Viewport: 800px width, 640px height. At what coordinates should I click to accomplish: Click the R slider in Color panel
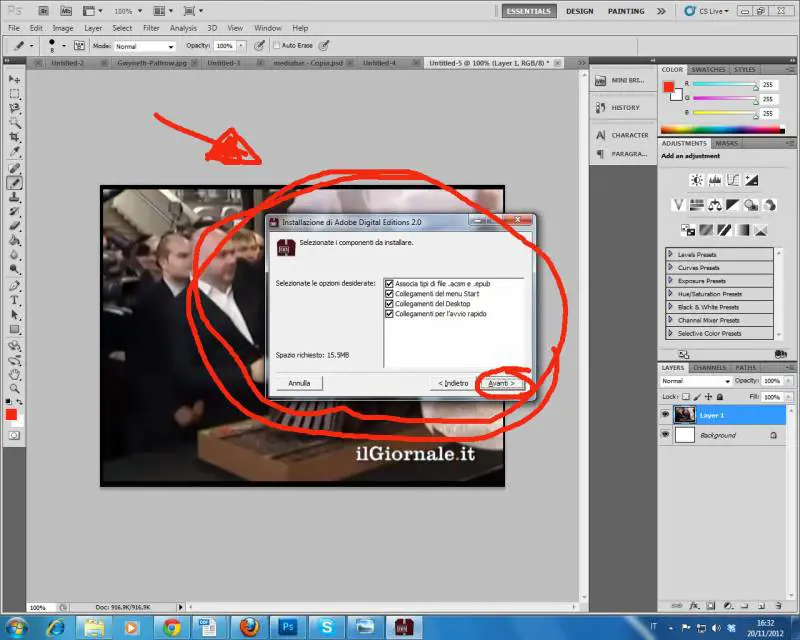click(724, 84)
